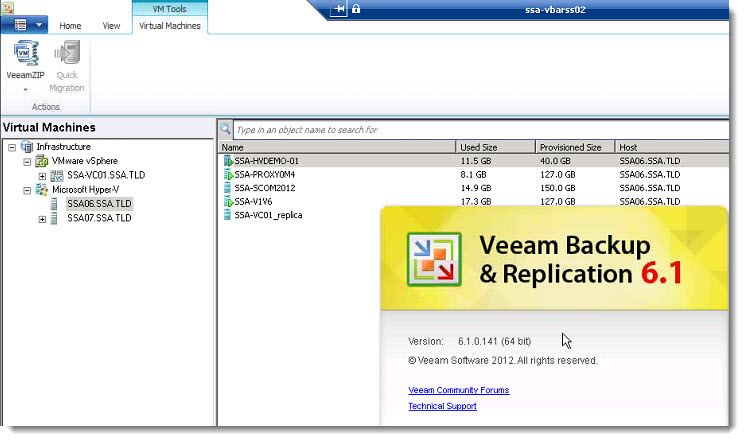This screenshot has height=441, width=744.
Task: Open the Technical Support link
Action: pos(442,406)
